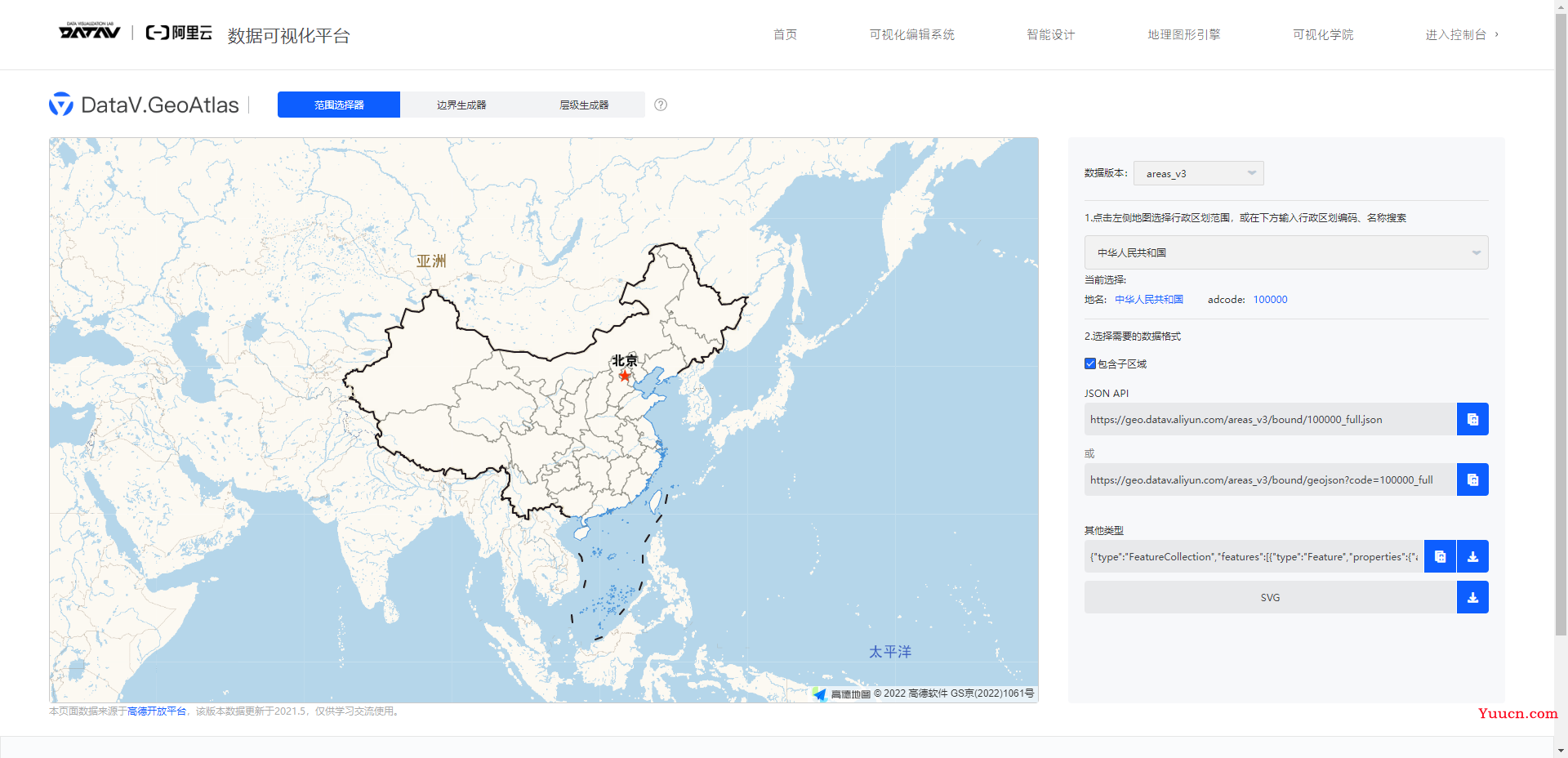Image resolution: width=1568 pixels, height=758 pixels.
Task: Copy the FeatureCollection JSON text
Action: point(1440,556)
